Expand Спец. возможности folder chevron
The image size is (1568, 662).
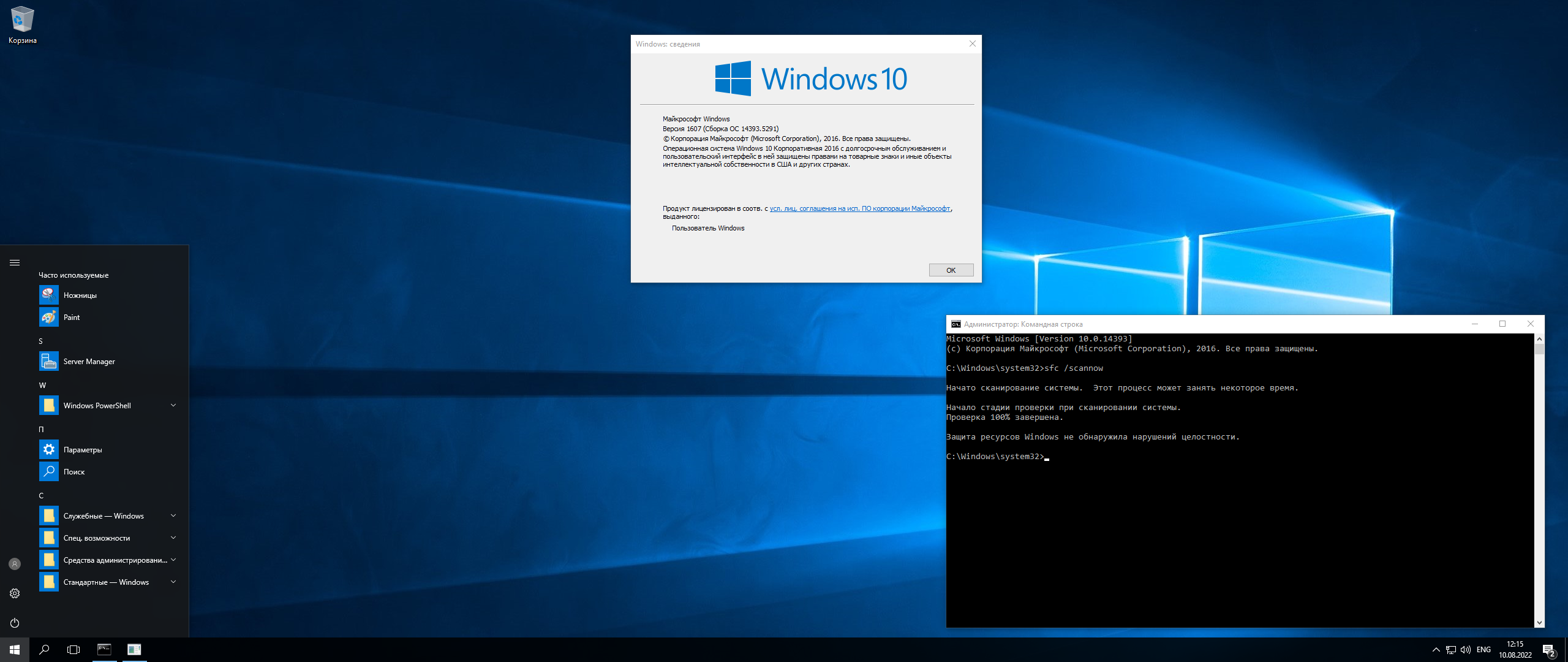click(x=173, y=538)
